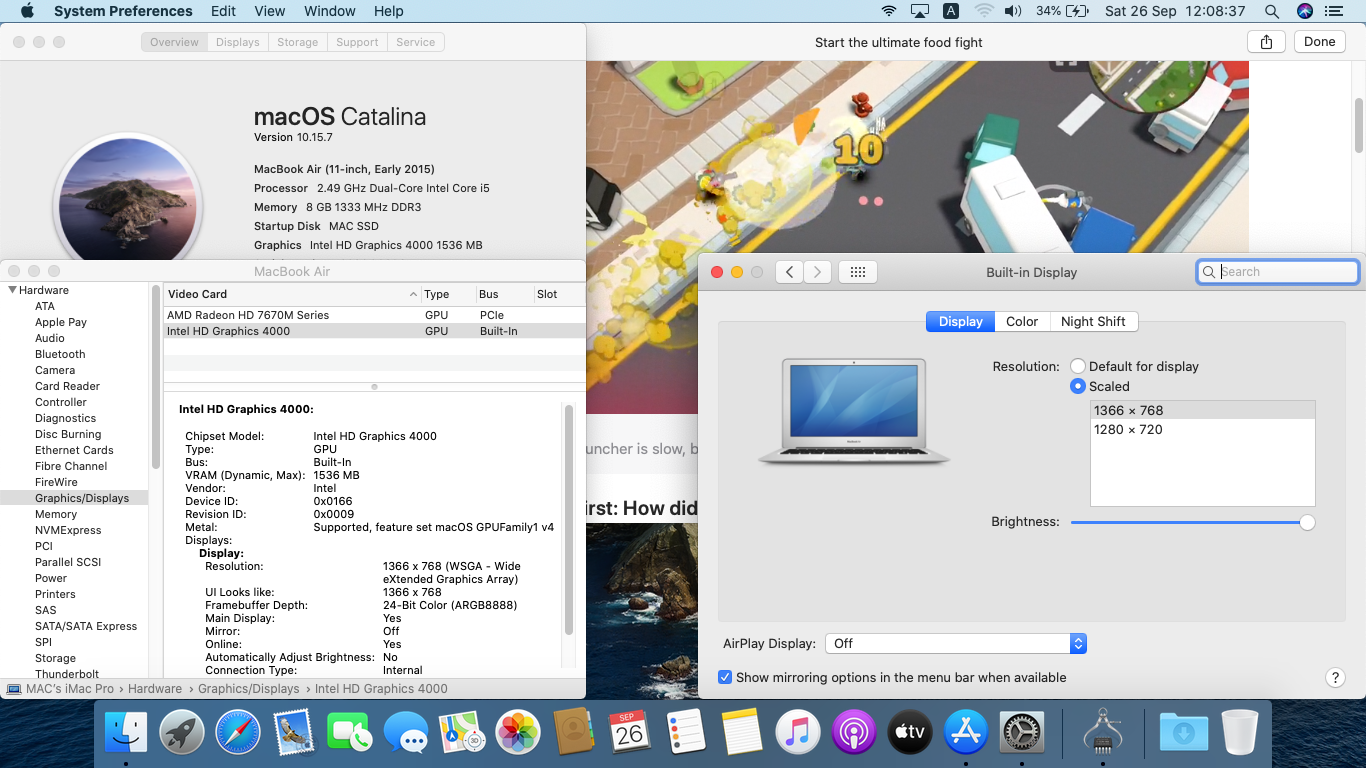Click the Done button
The height and width of the screenshot is (768, 1366).
pos(1320,42)
